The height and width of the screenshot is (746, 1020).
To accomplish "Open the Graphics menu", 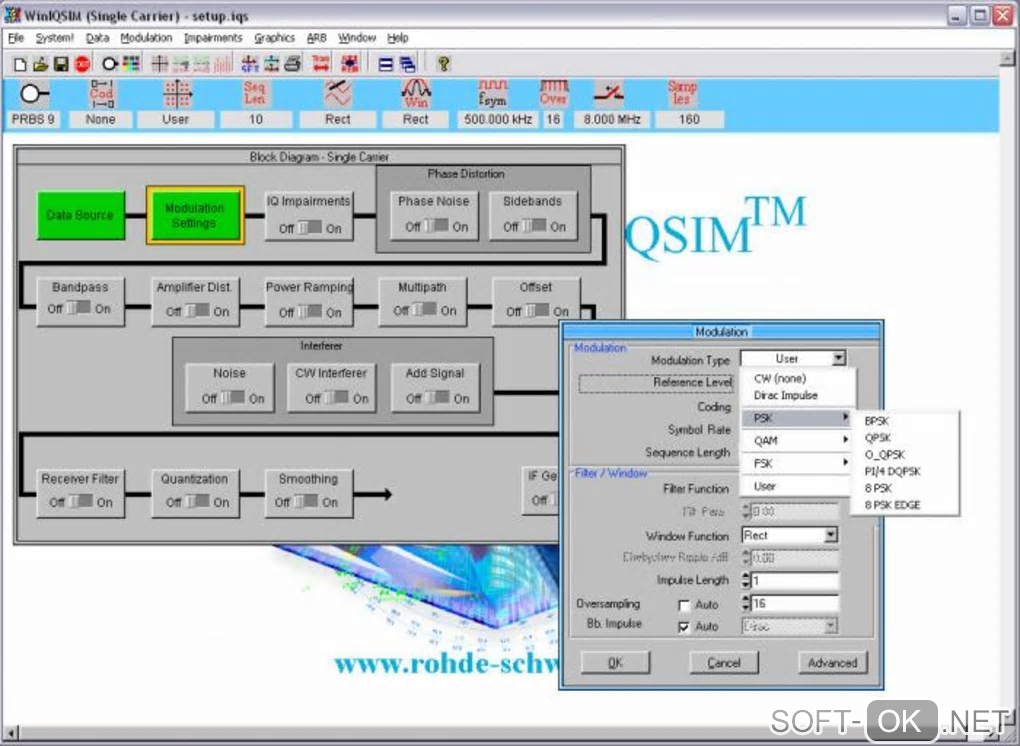I will (x=275, y=38).
